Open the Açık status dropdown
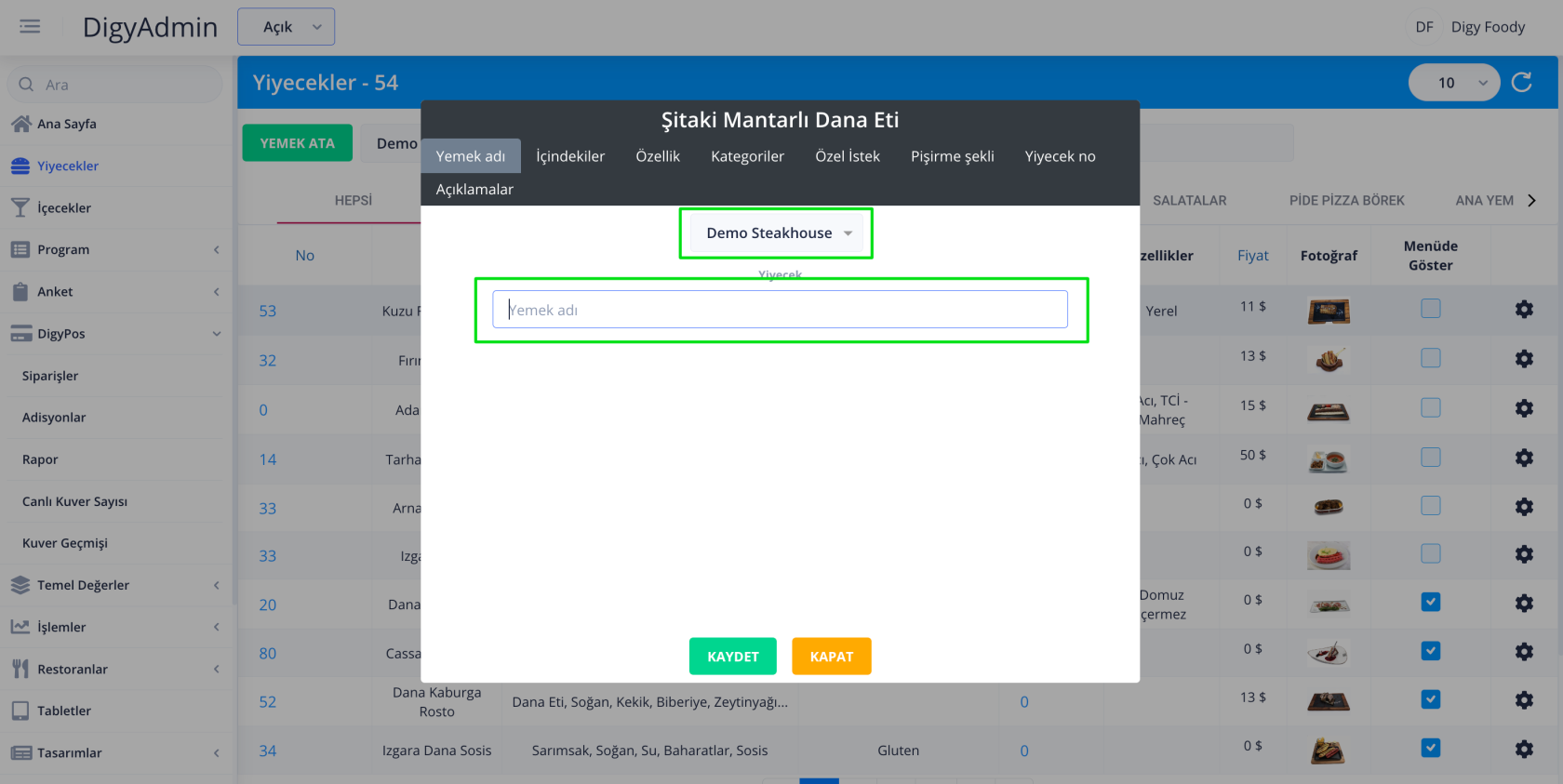 [x=286, y=27]
